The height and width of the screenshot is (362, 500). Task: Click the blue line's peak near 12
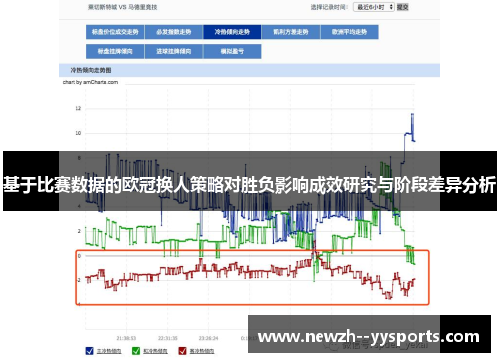pyautogui.click(x=412, y=114)
